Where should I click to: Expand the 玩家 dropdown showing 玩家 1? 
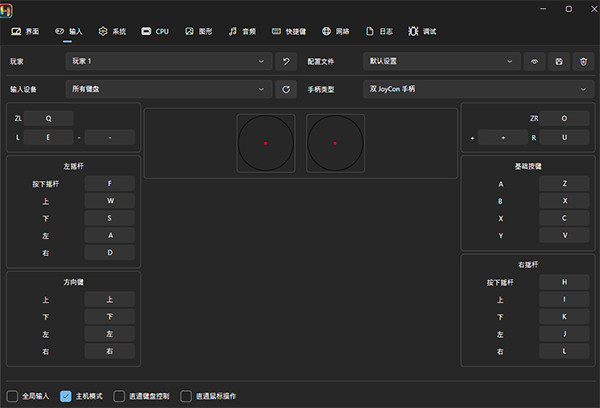pos(168,61)
